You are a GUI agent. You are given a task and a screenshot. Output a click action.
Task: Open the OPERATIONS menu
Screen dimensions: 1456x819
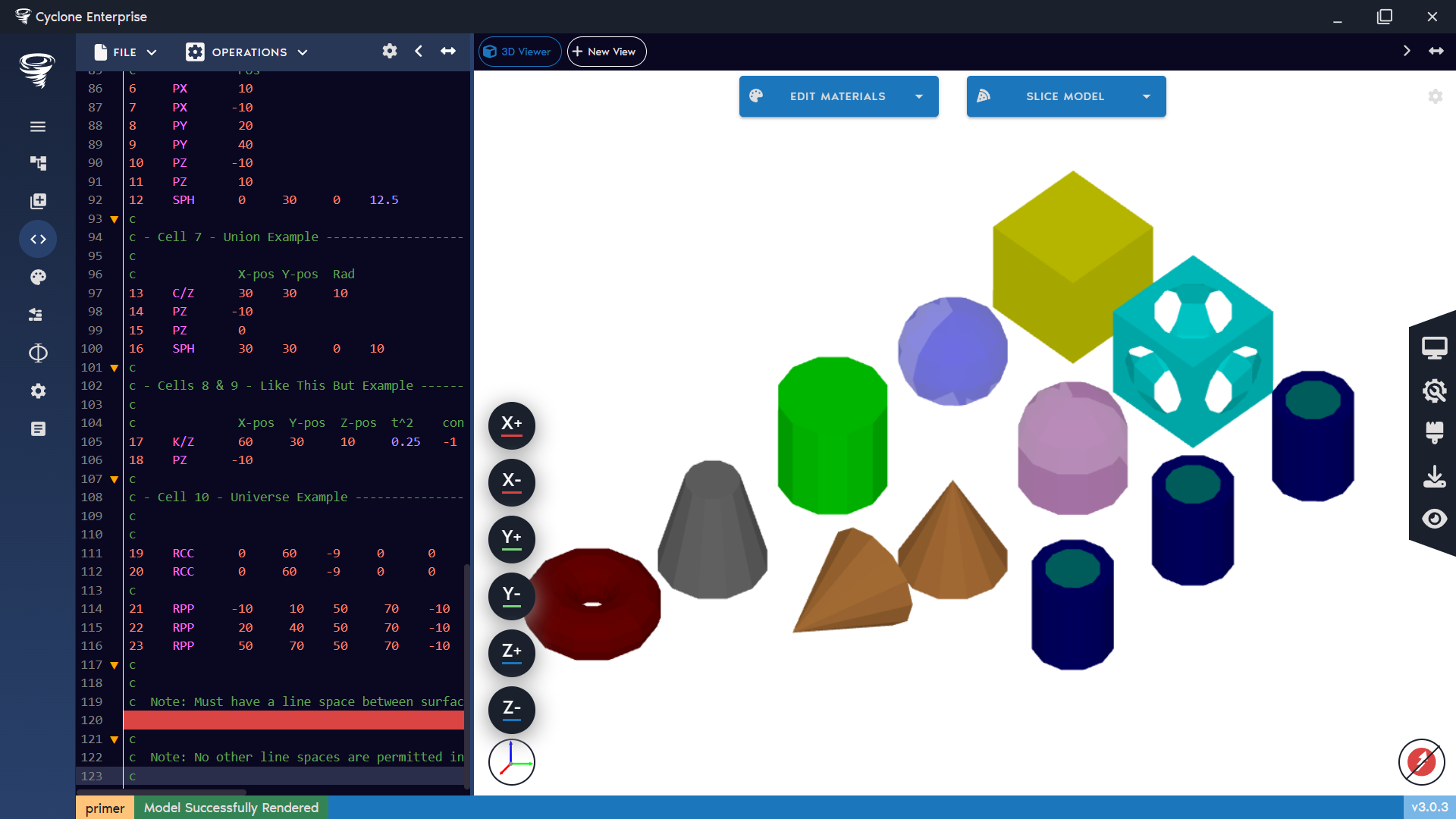[x=246, y=52]
